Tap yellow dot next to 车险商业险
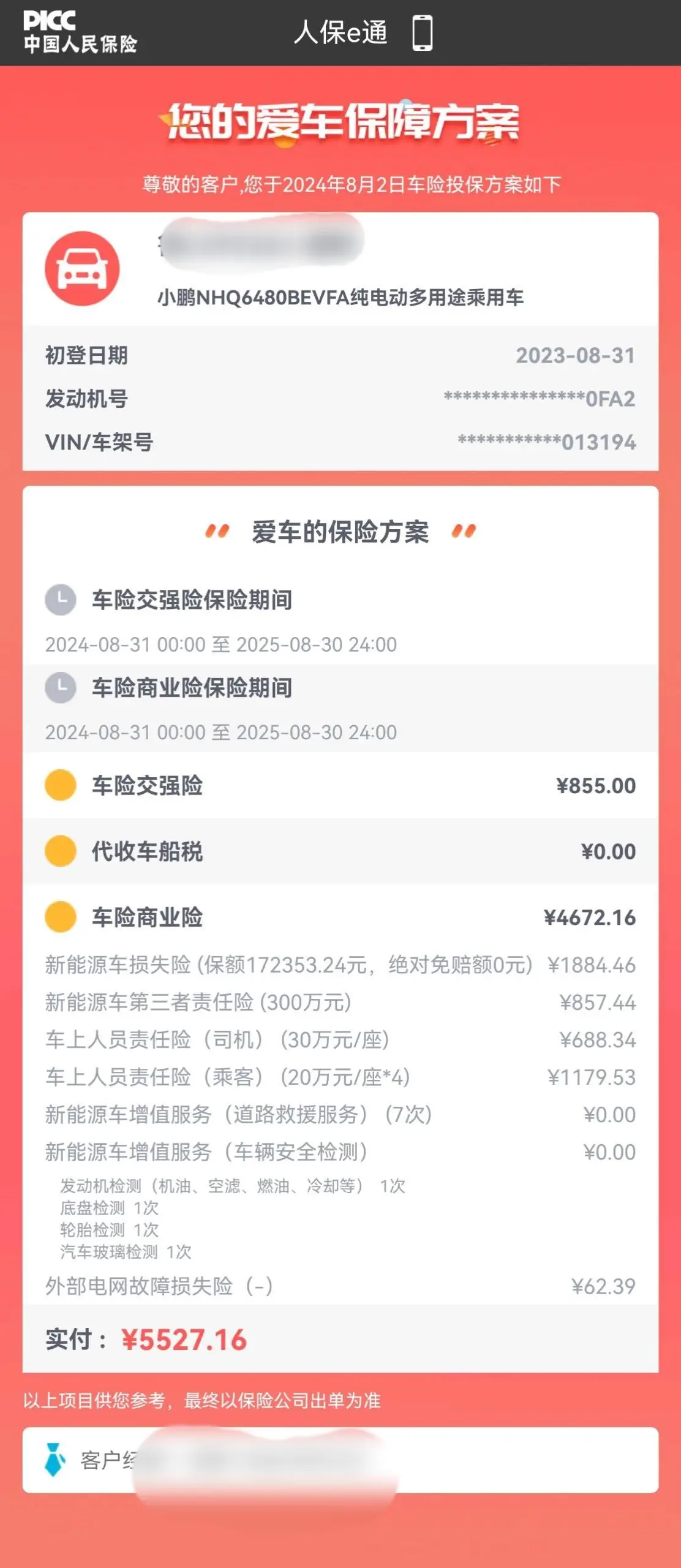681x1568 pixels. [61, 917]
